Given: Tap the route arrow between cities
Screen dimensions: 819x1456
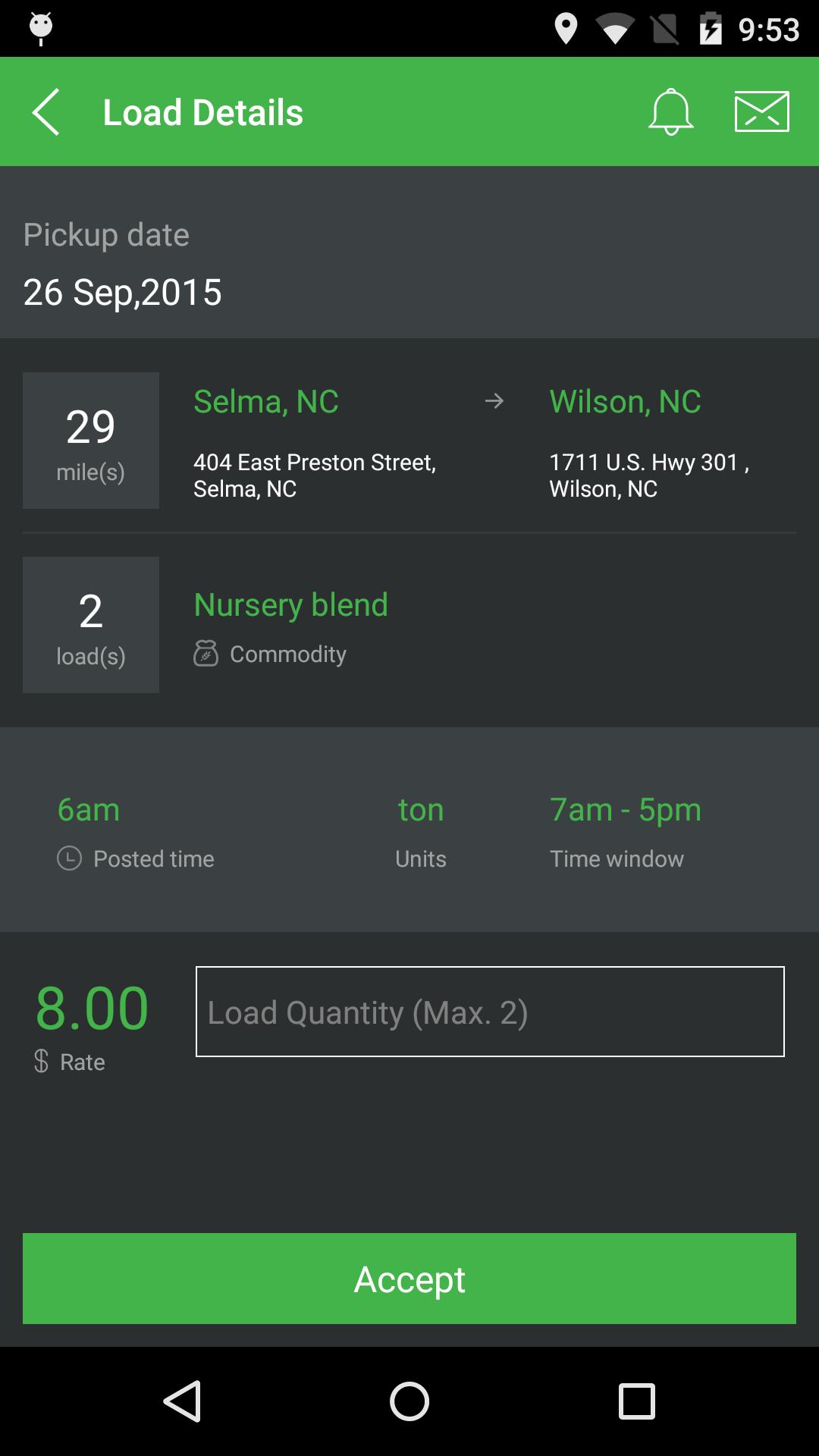Looking at the screenshot, I should pyautogui.click(x=494, y=401).
